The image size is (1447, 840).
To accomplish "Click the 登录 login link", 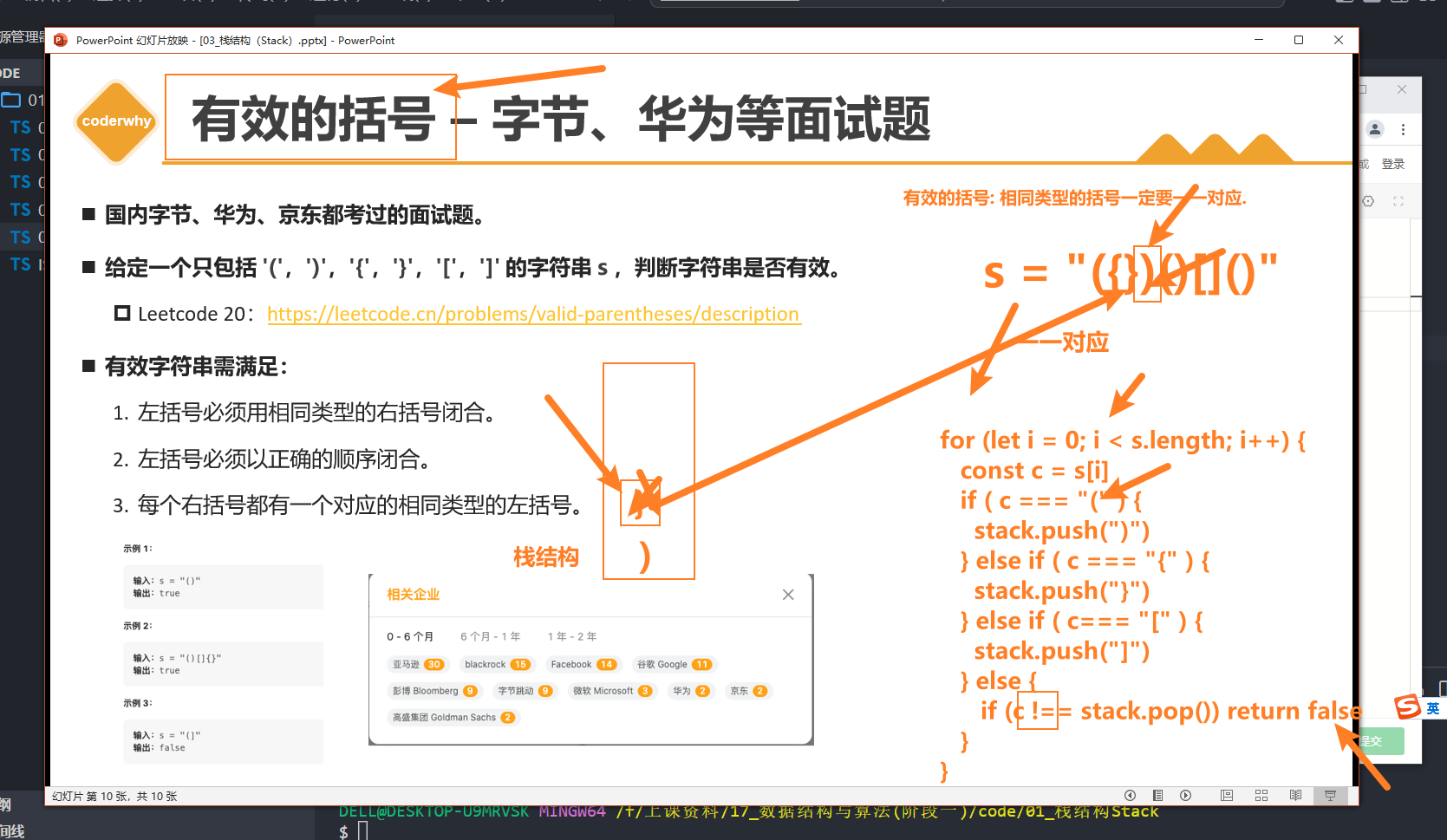I will pos(1394,163).
